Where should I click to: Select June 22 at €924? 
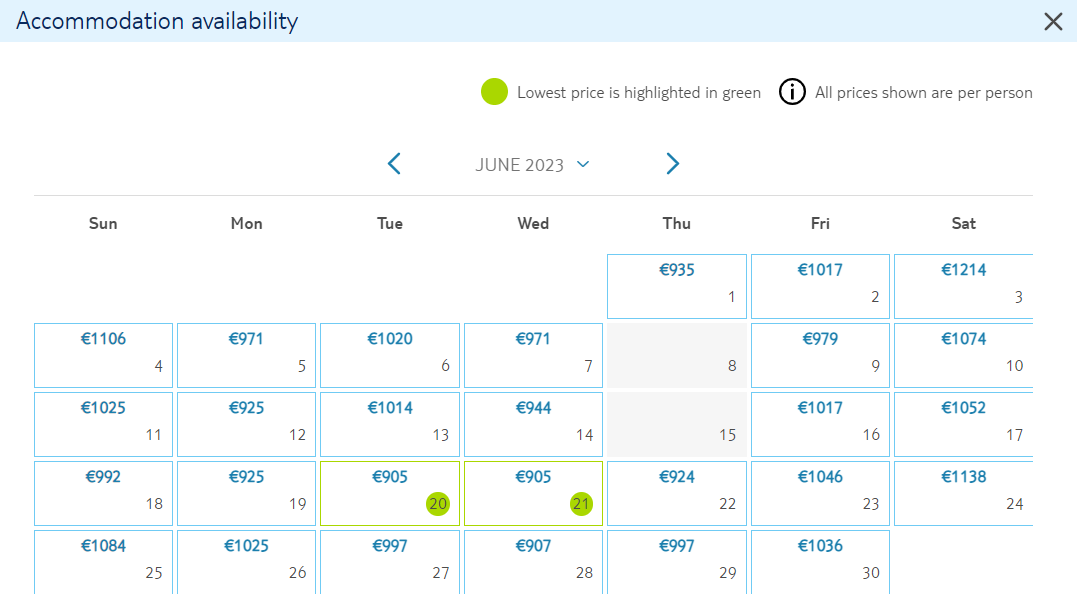(677, 493)
